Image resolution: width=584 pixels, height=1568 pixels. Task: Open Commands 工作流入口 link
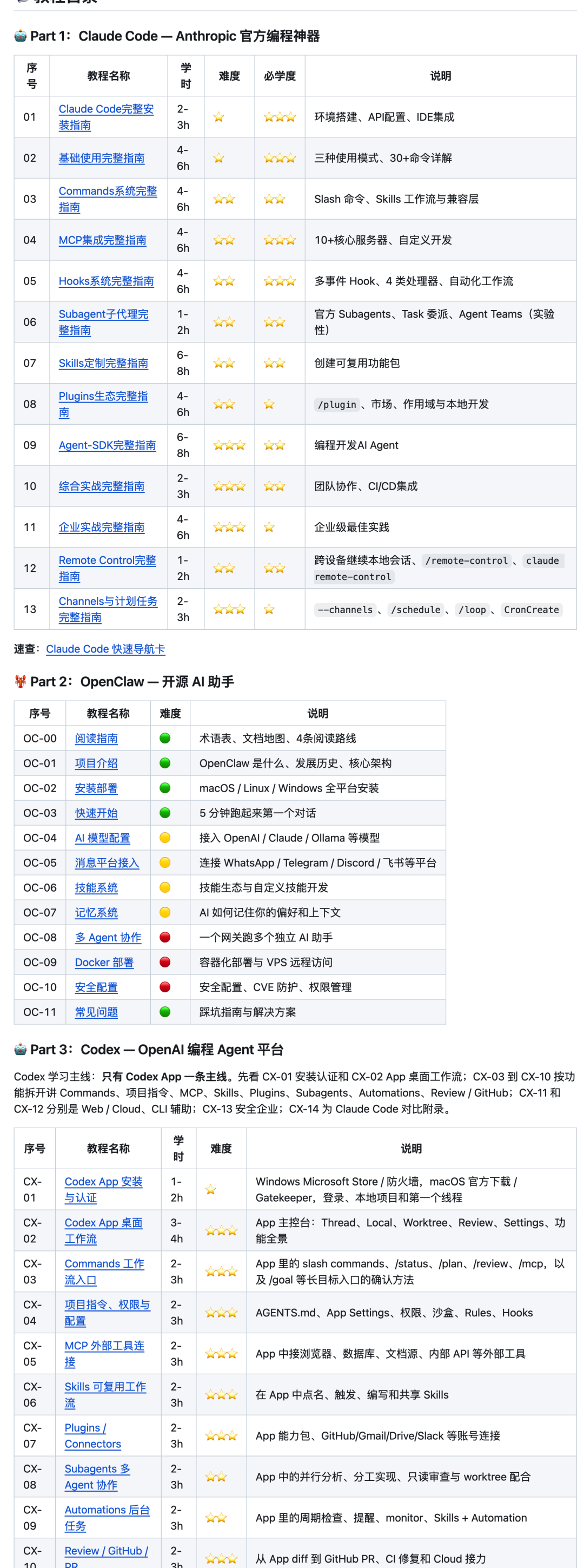pos(104,1271)
